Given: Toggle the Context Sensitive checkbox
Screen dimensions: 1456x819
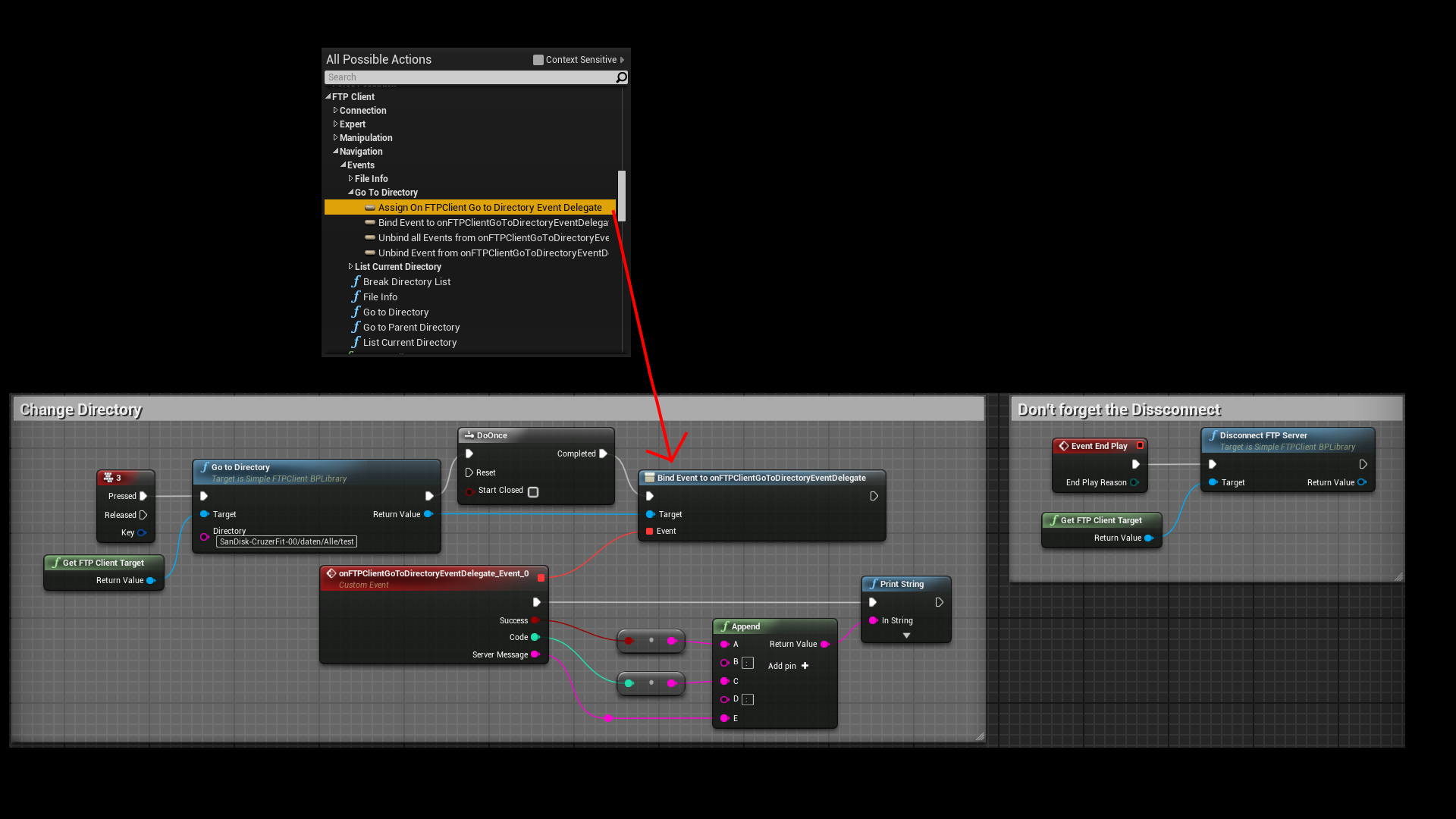Looking at the screenshot, I should tap(538, 60).
